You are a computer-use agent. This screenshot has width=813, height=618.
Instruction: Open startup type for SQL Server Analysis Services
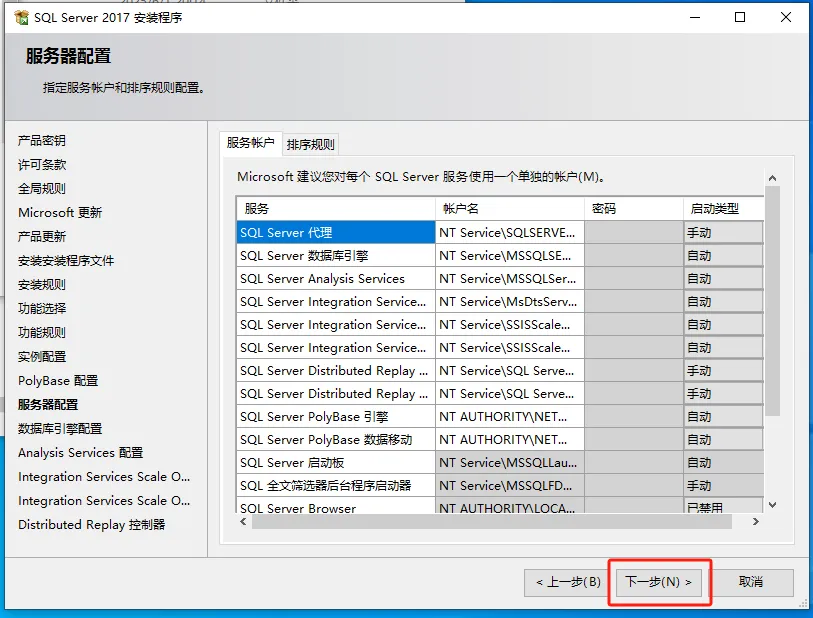click(x=723, y=278)
